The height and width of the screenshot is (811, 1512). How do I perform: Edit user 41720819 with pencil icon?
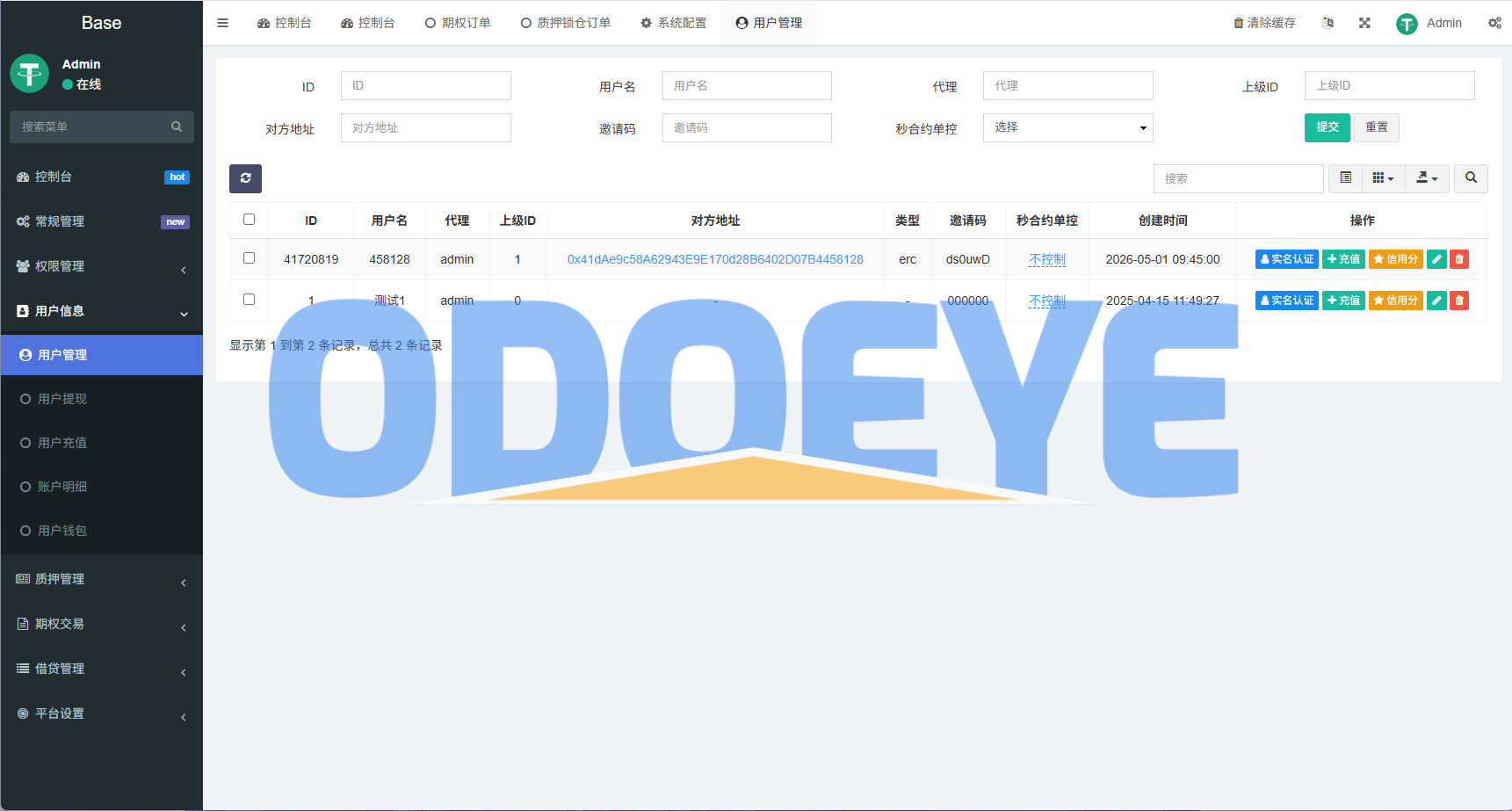[x=1436, y=259]
